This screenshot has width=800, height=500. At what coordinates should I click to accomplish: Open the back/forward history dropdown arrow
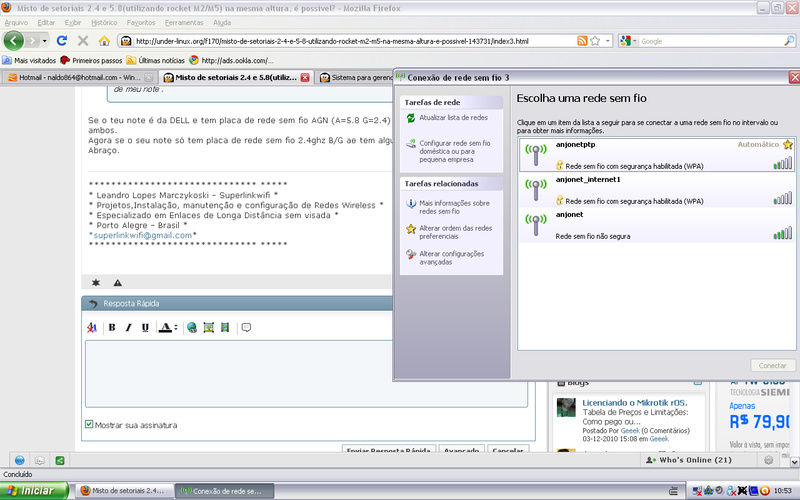click(x=45, y=41)
